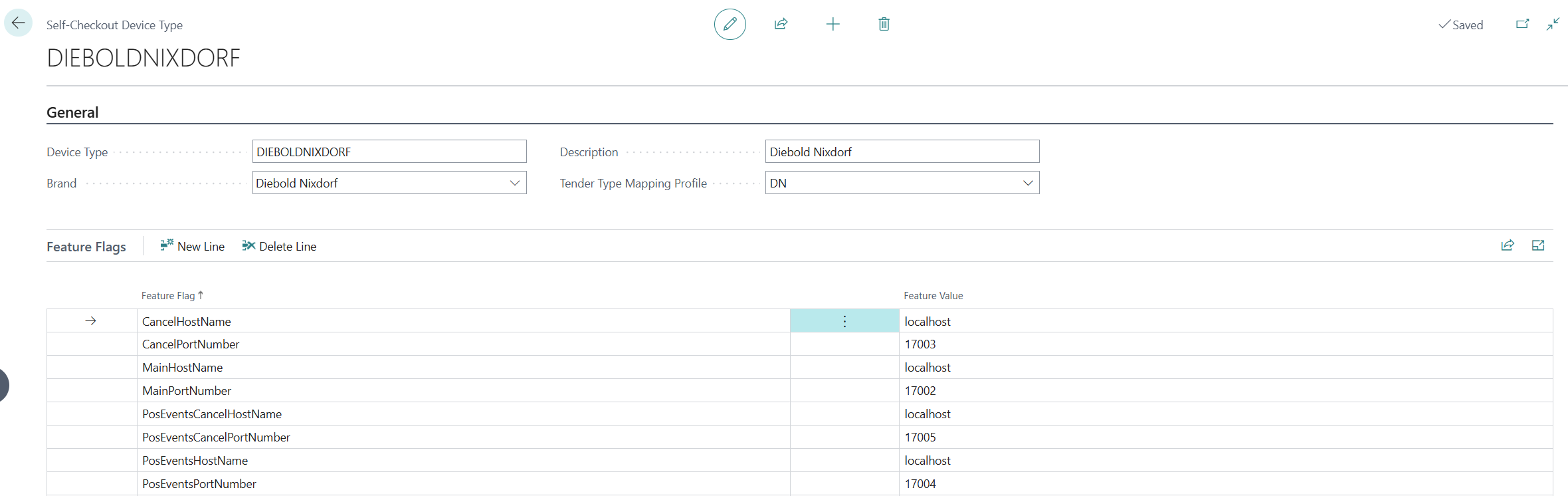Open row options for CancelHostName

pos(844,322)
